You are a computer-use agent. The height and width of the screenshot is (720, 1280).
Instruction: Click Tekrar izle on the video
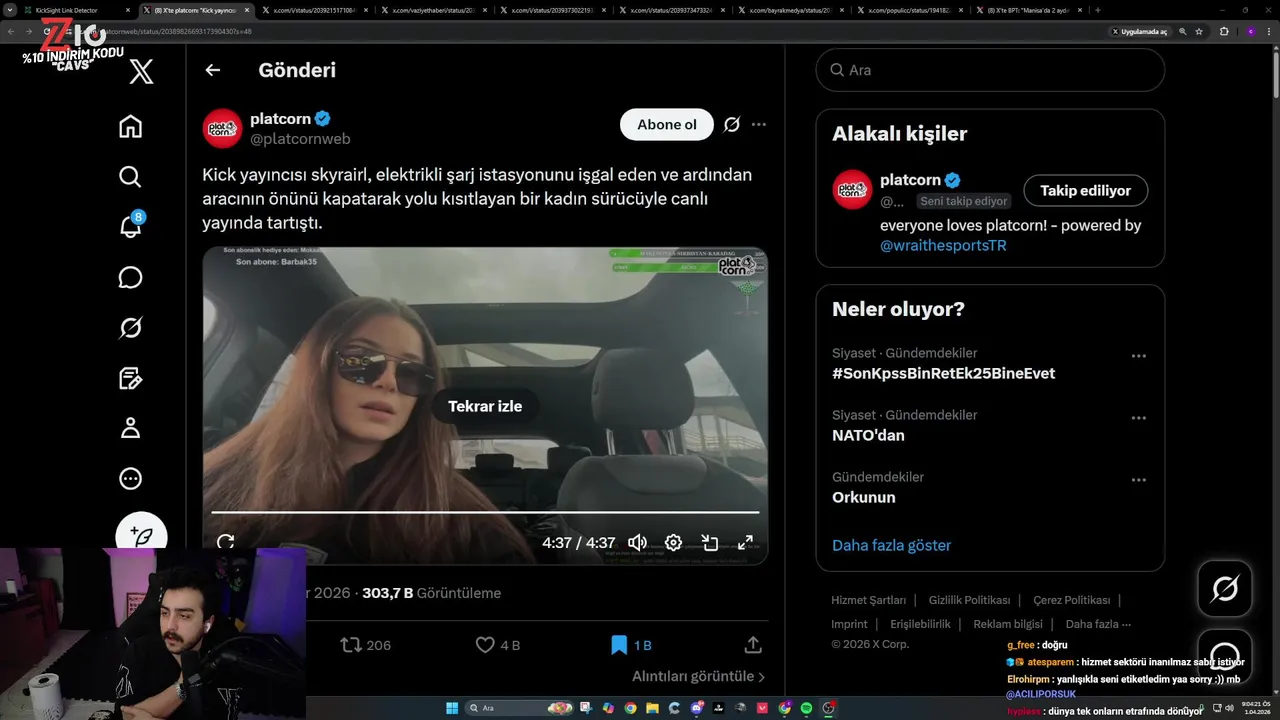[x=485, y=406]
